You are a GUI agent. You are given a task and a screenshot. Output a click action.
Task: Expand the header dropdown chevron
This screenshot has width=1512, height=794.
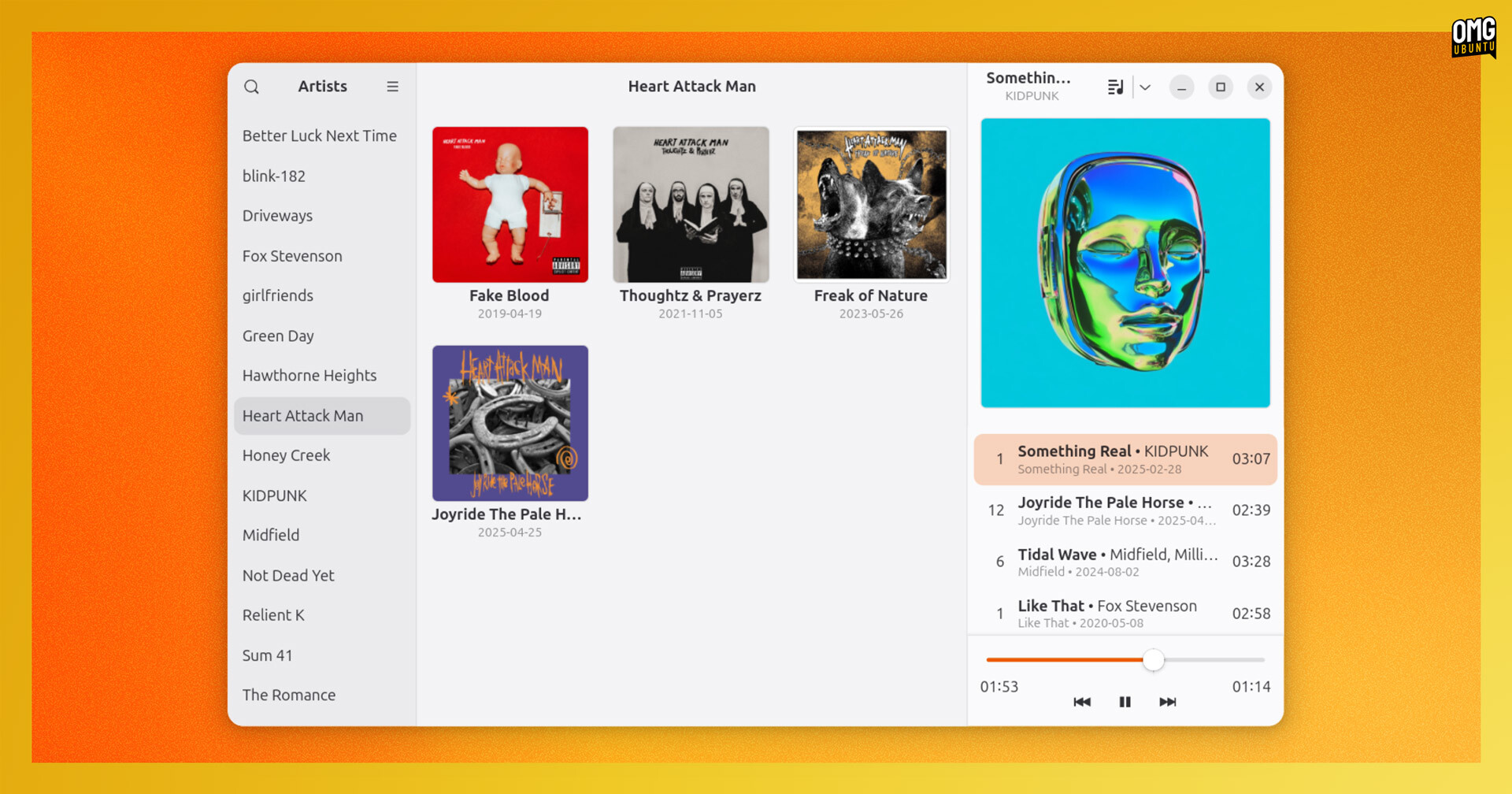coord(1145,87)
